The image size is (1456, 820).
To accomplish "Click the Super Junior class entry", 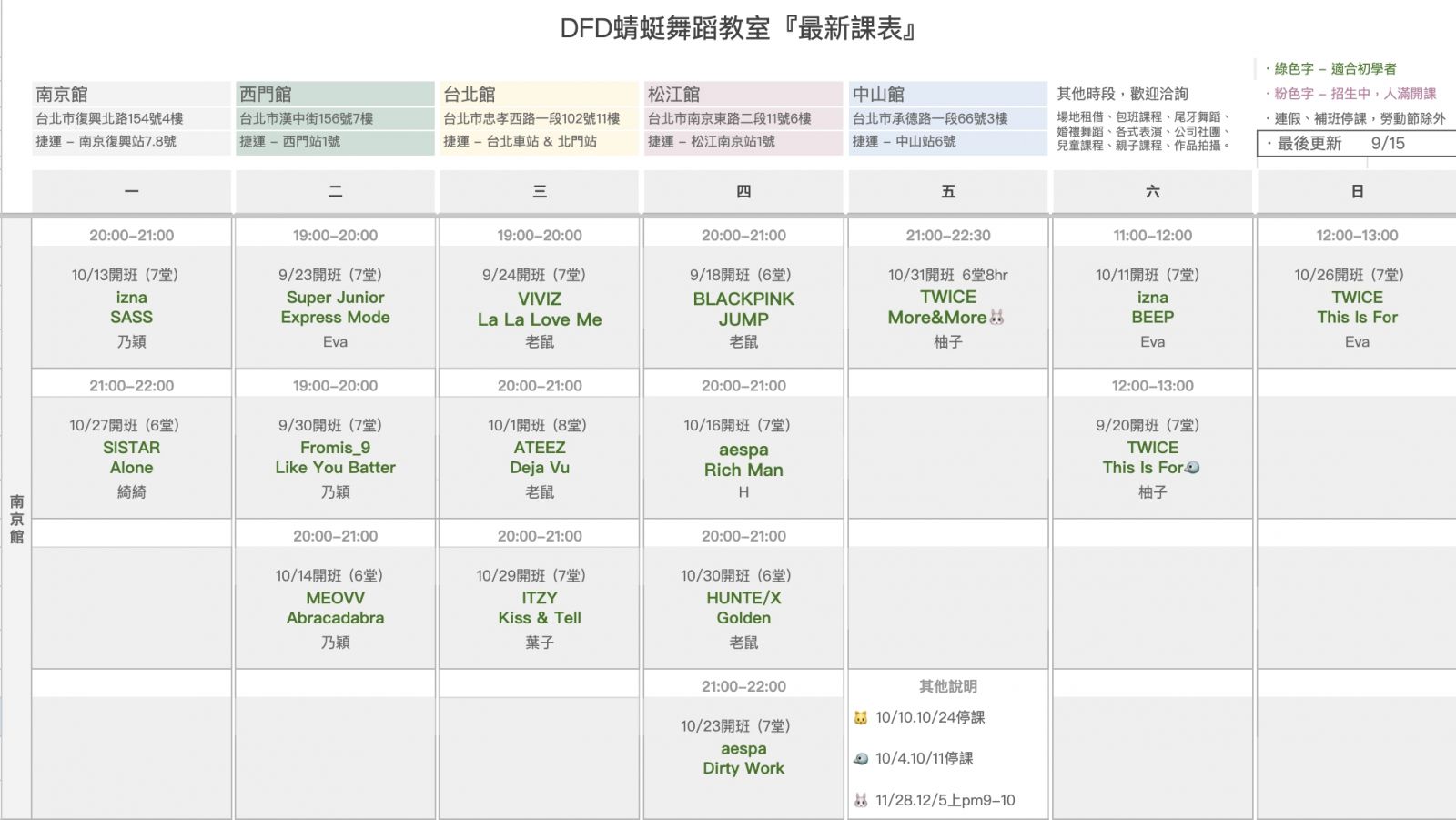I will (x=335, y=298).
